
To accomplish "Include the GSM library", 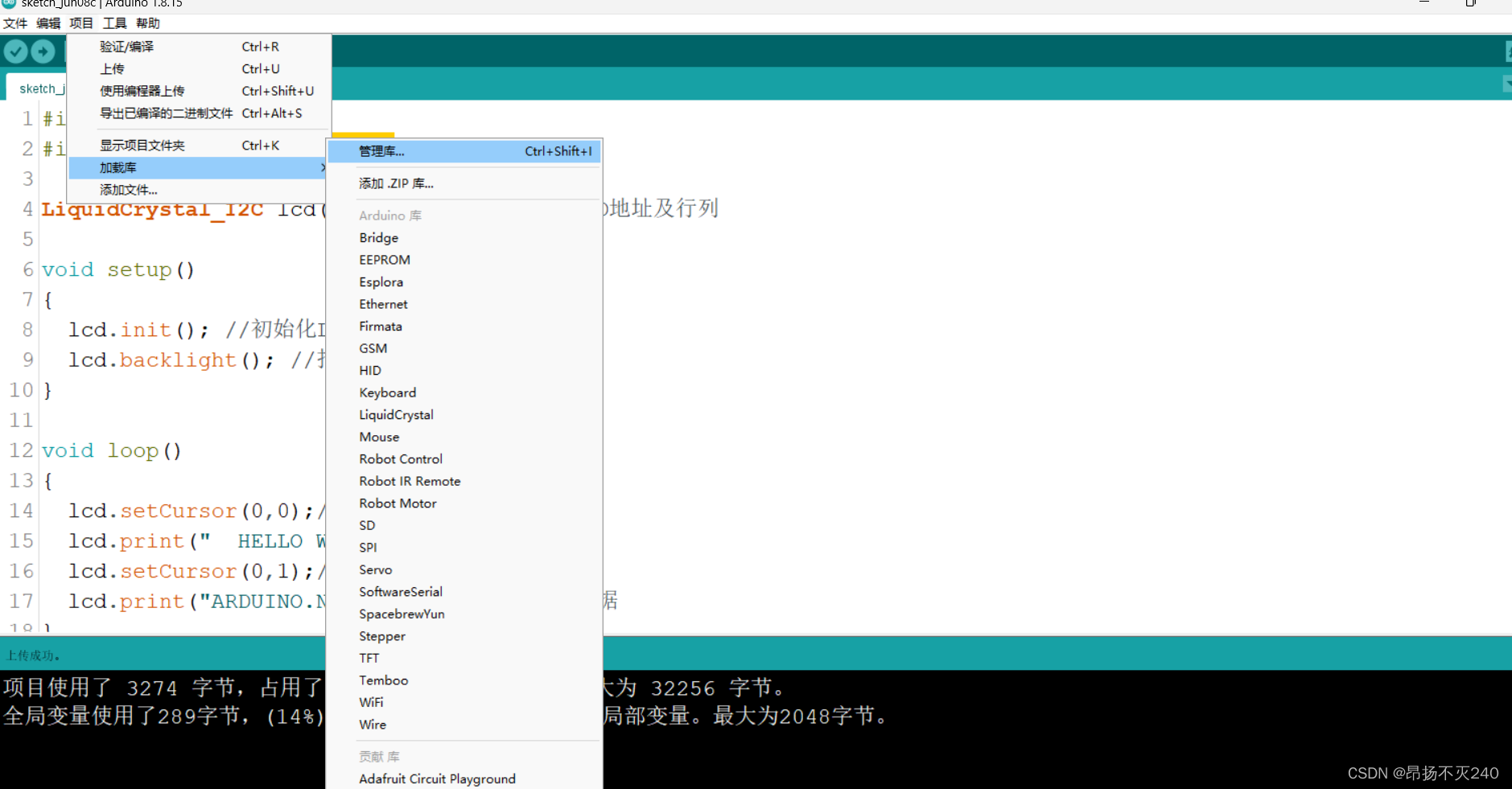I will pyautogui.click(x=464, y=348).
